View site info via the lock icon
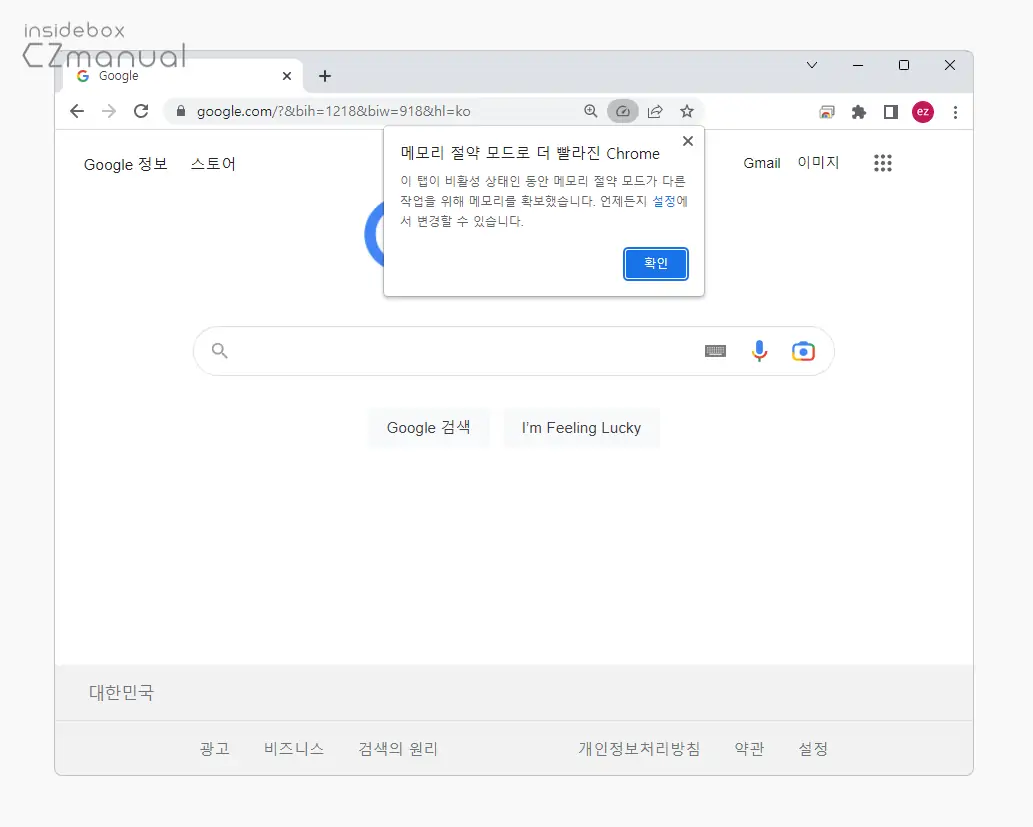1033x827 pixels. [x=181, y=111]
